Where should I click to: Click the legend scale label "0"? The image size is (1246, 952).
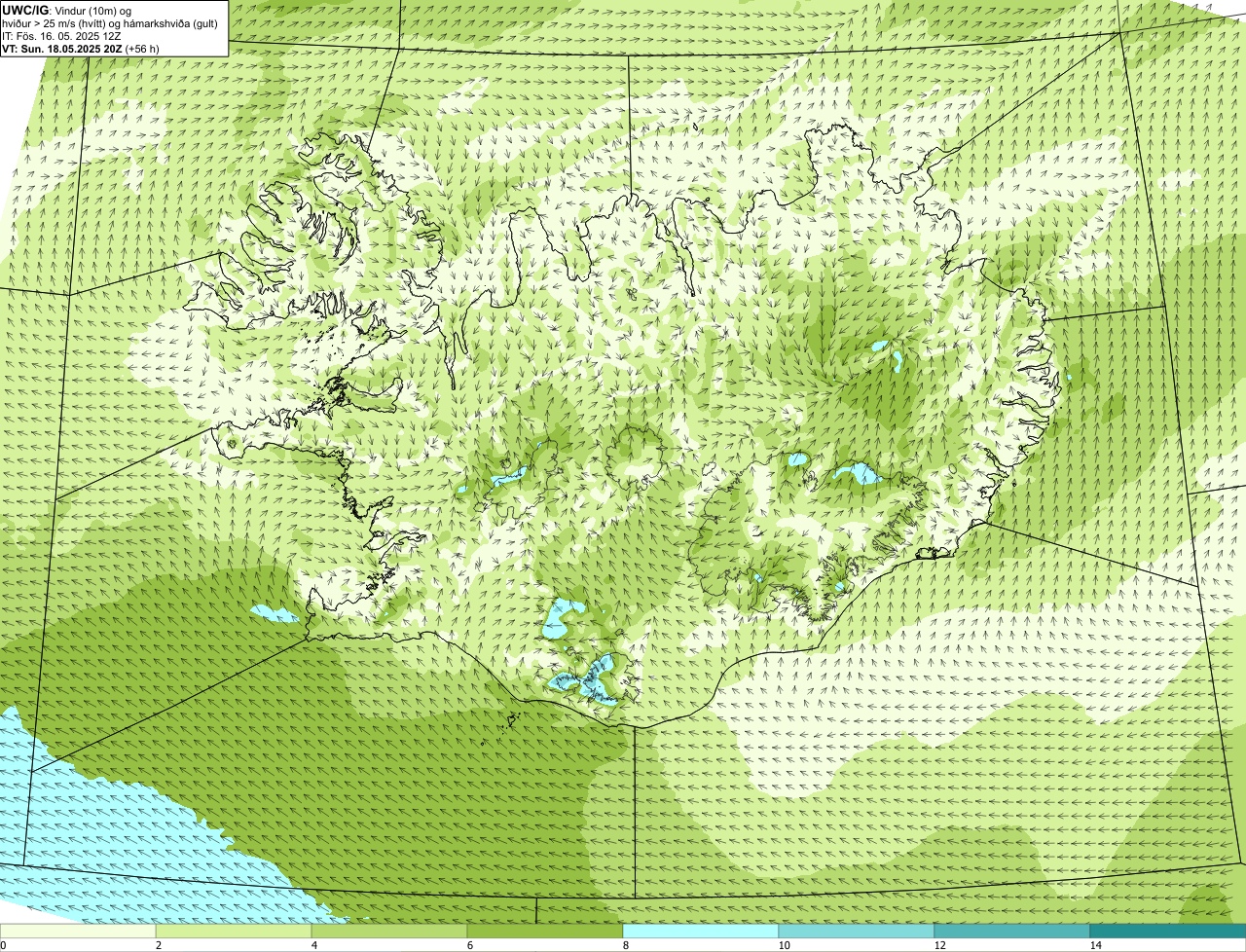tap(3, 945)
